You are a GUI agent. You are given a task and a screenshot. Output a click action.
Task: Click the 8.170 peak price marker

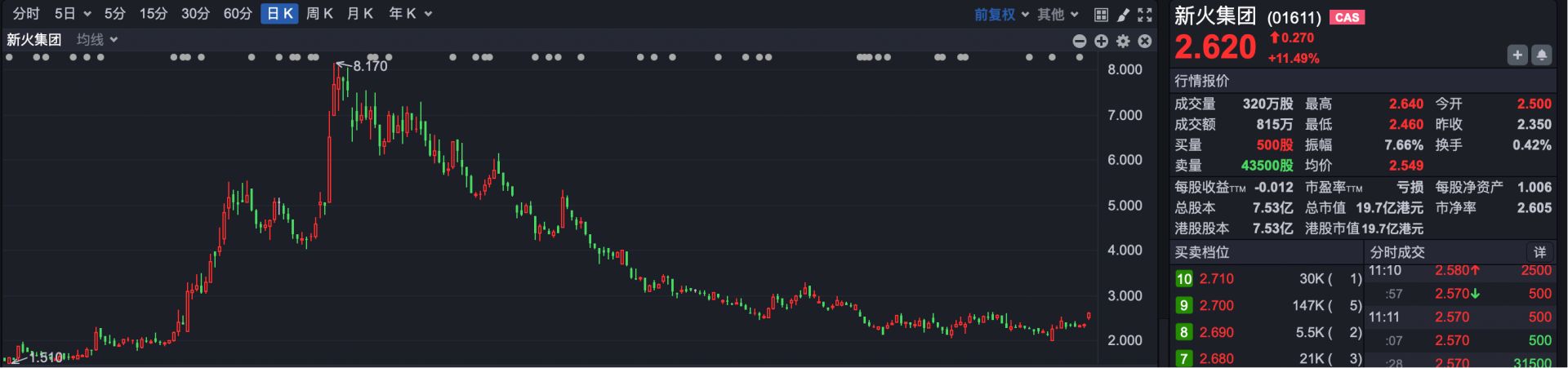click(x=369, y=66)
